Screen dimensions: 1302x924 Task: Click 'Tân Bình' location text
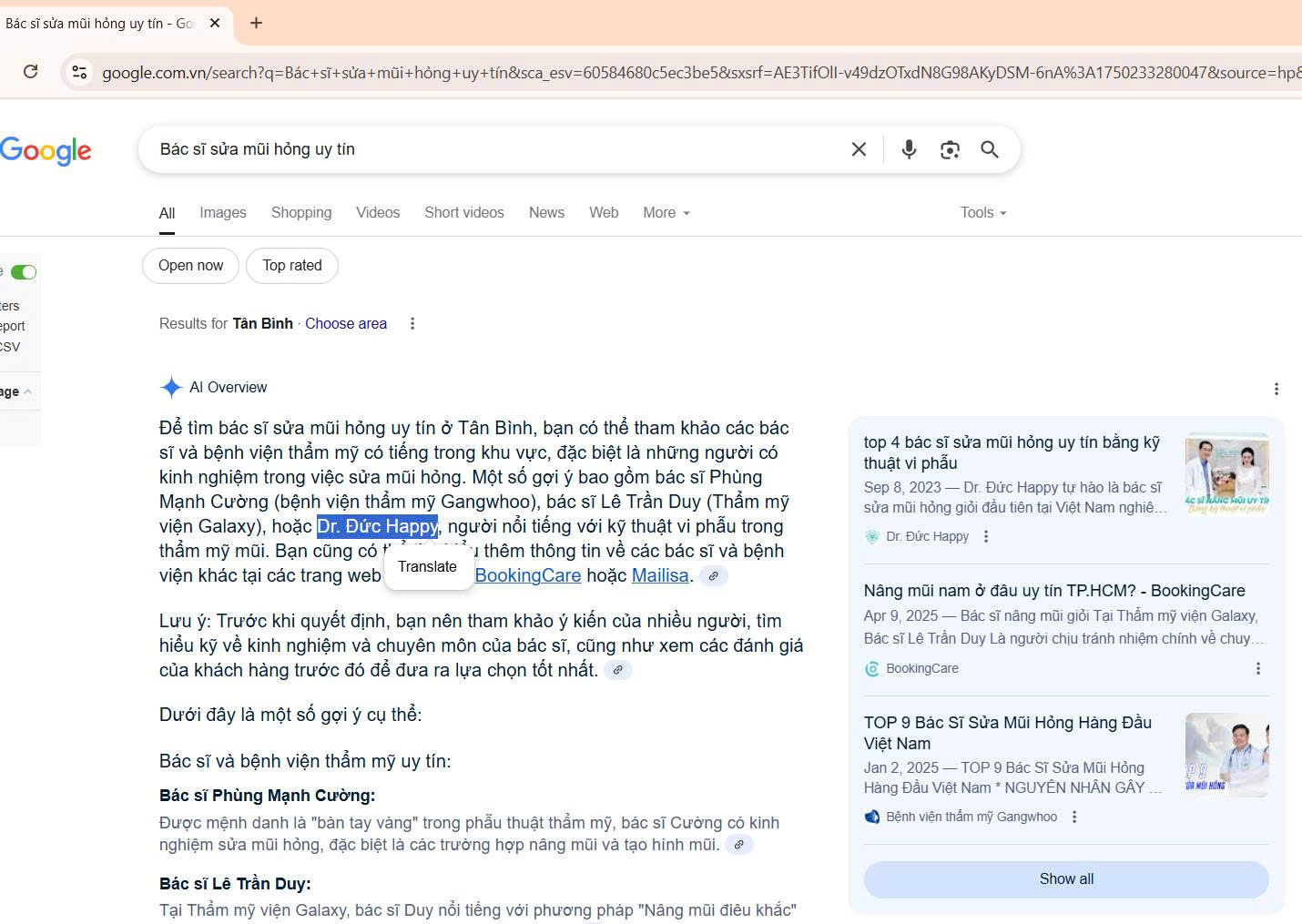point(262,324)
